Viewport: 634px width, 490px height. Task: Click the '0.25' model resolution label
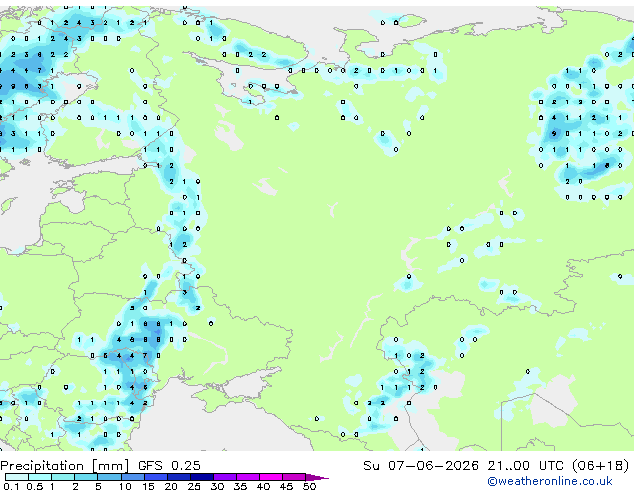point(186,466)
